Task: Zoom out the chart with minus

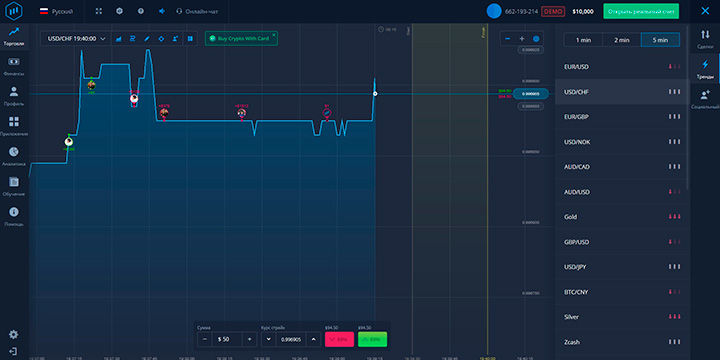Action: point(507,39)
